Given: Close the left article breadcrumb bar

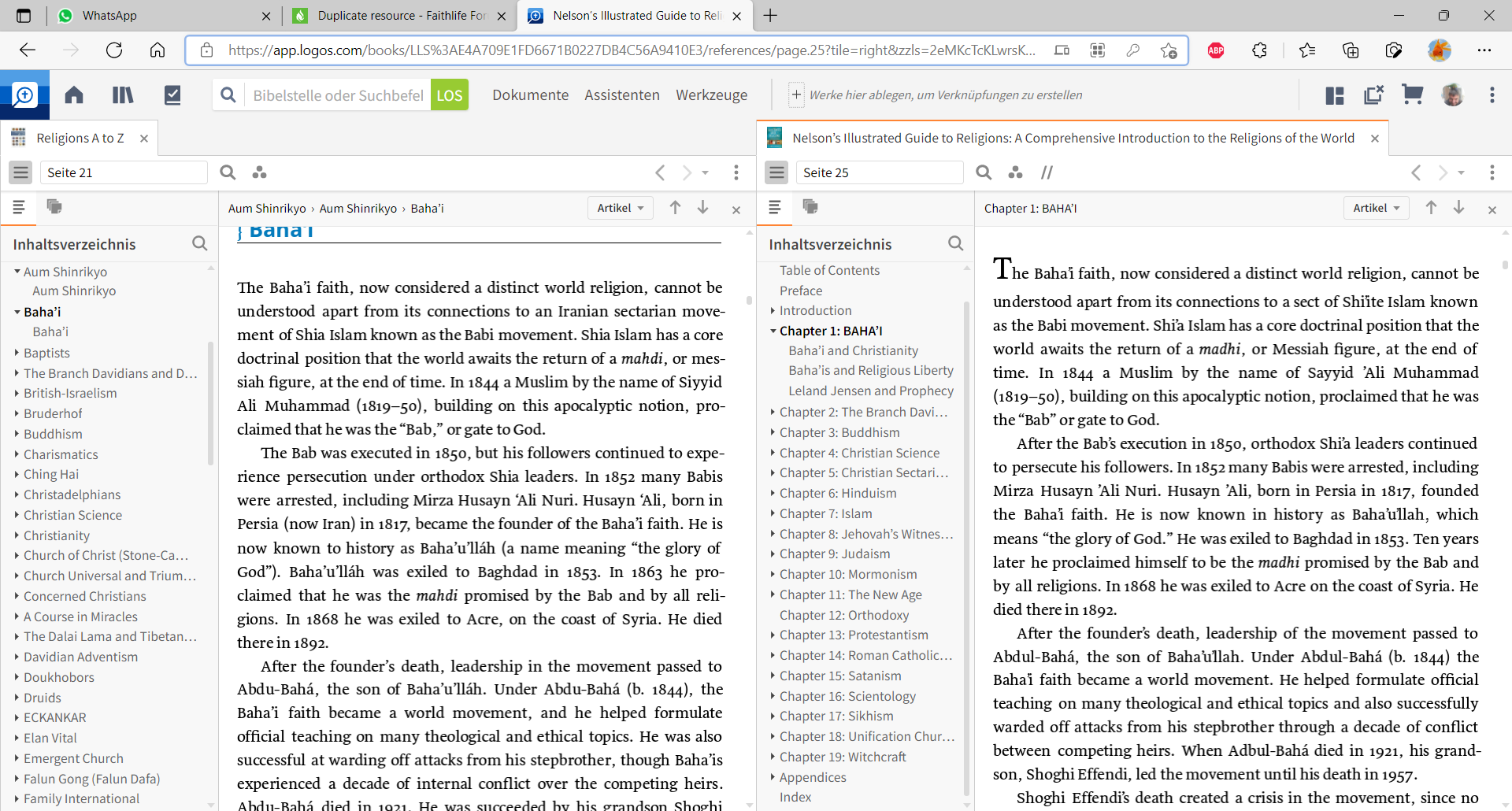Looking at the screenshot, I should pos(736,209).
